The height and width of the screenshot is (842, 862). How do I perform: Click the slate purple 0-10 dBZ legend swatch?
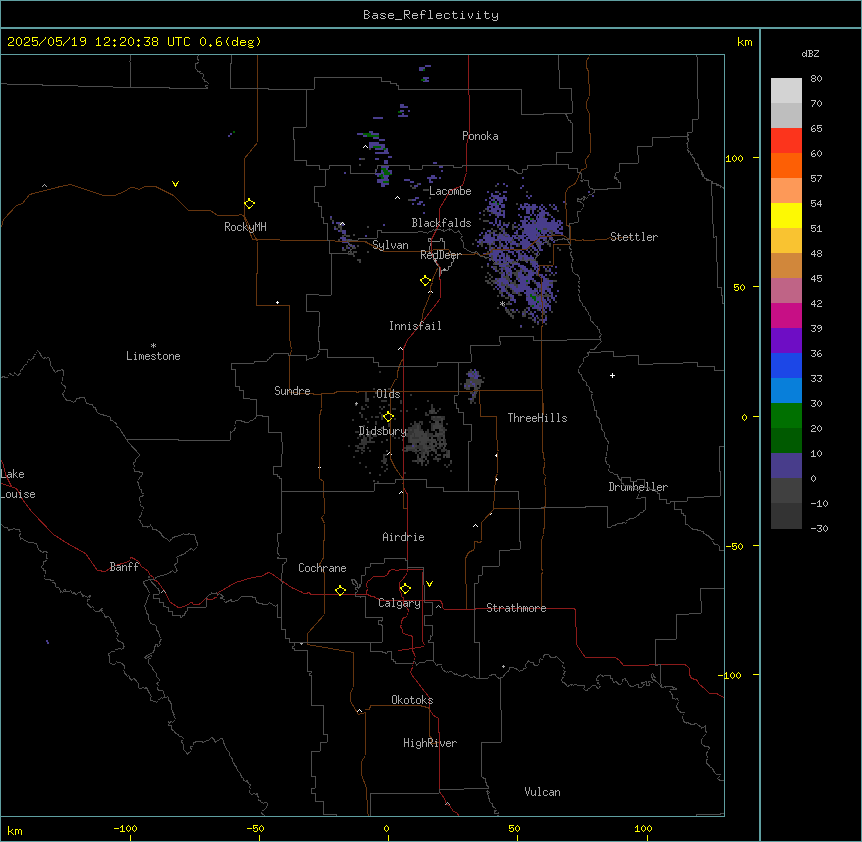[786, 466]
